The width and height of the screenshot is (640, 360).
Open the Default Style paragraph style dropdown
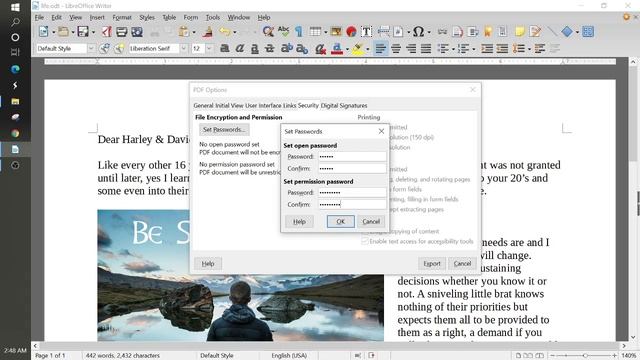point(91,49)
